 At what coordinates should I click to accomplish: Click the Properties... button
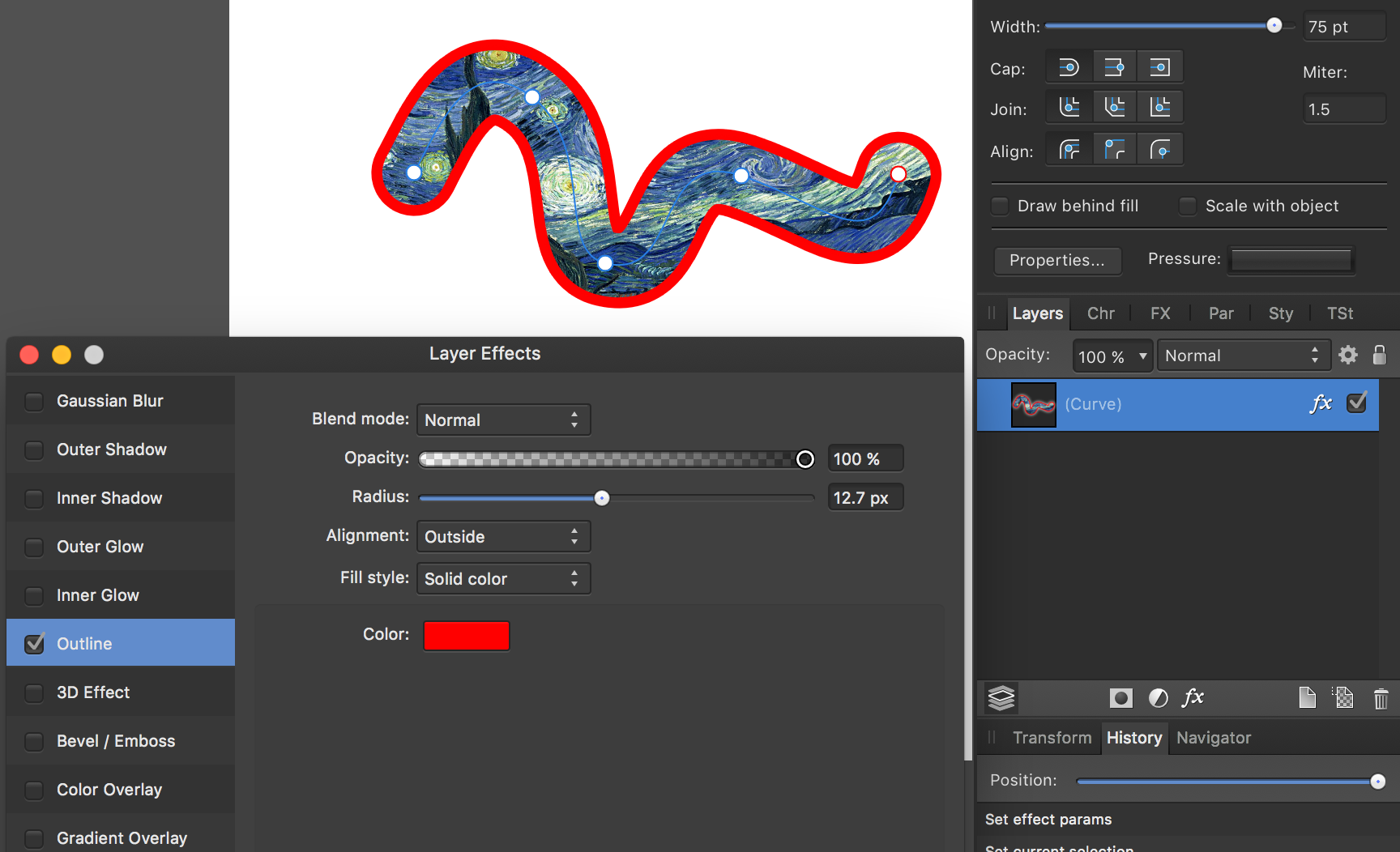click(1057, 260)
